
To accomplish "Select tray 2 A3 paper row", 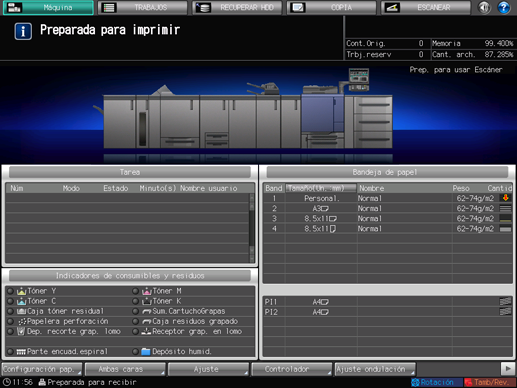I will 388,209.
